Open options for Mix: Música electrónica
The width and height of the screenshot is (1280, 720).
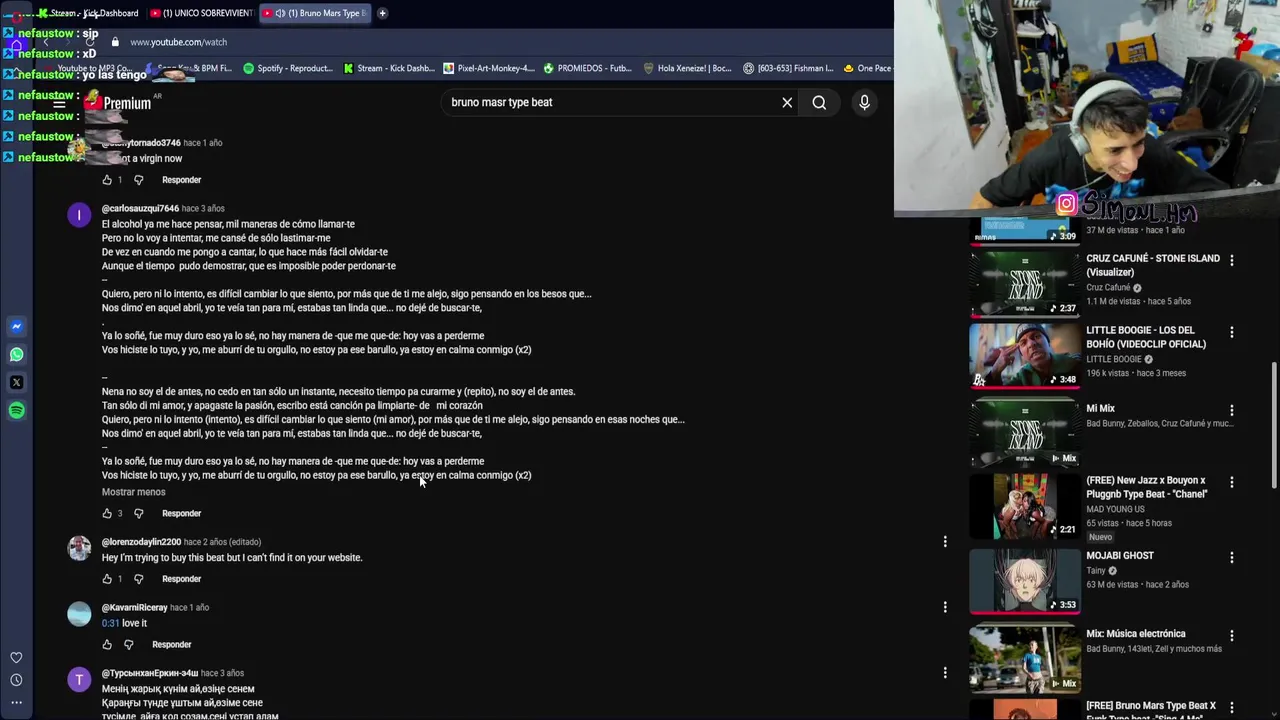[1231, 635]
